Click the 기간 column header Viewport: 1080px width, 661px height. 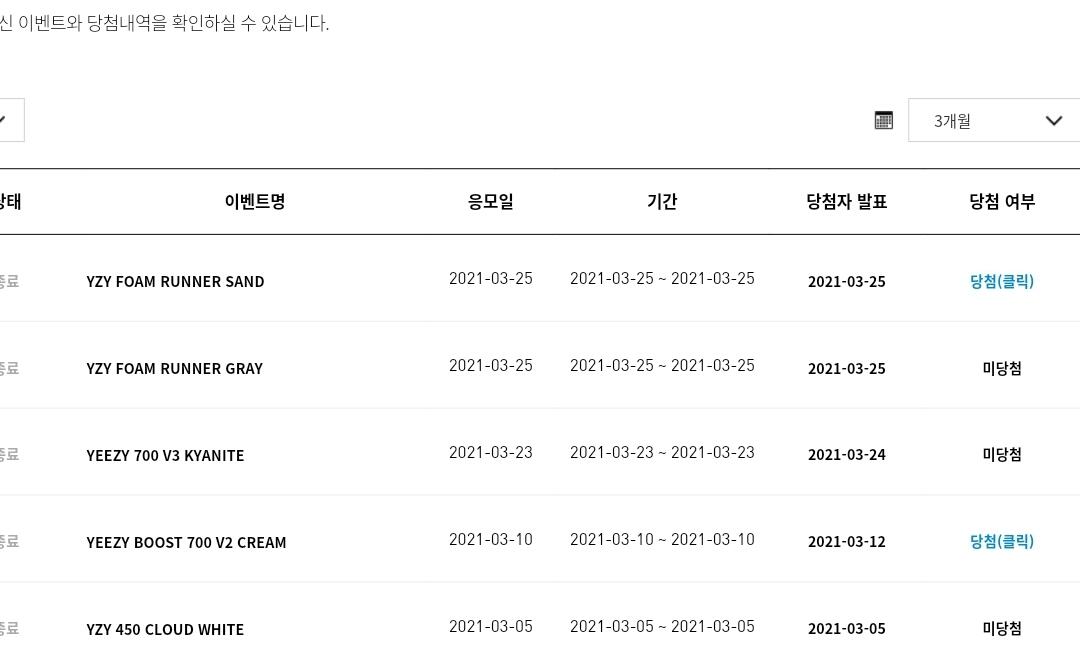pos(662,201)
